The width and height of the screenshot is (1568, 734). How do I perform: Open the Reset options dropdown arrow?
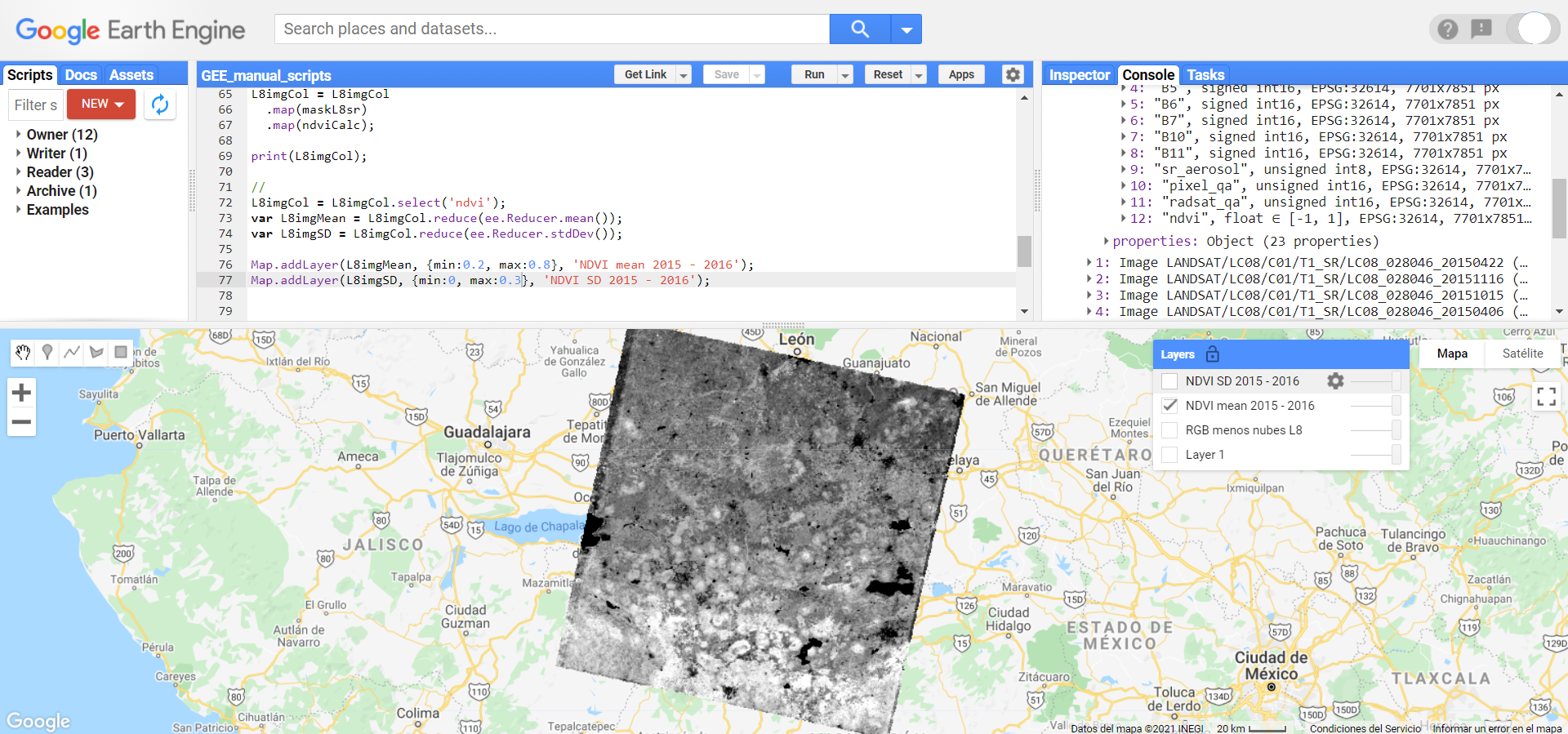click(x=919, y=75)
